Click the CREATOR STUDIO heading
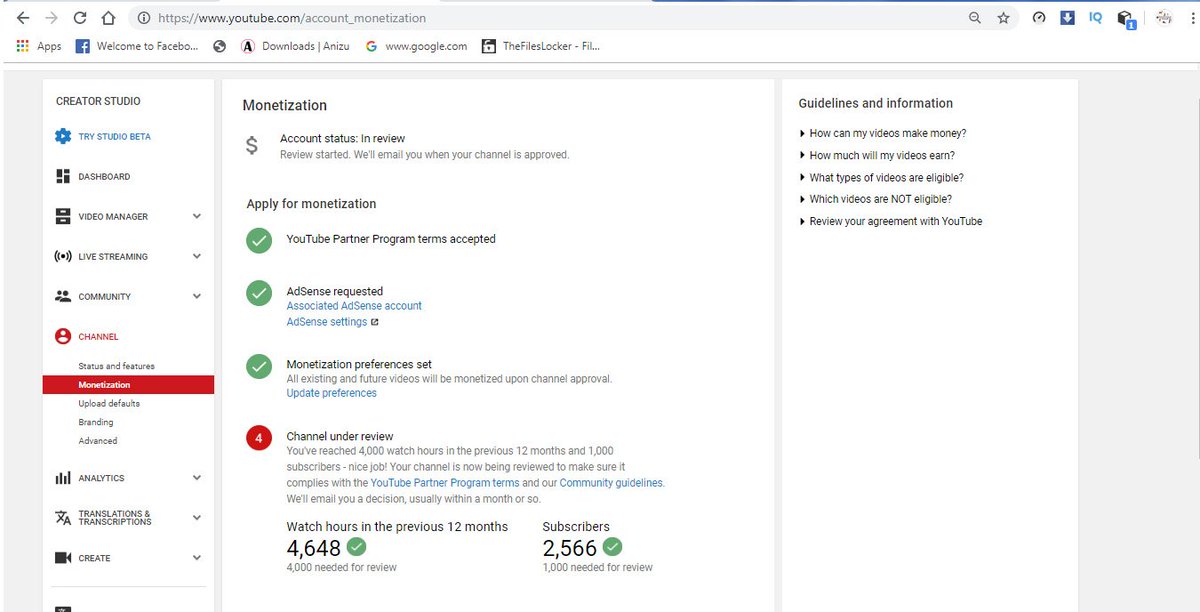1200x612 pixels. (x=98, y=101)
